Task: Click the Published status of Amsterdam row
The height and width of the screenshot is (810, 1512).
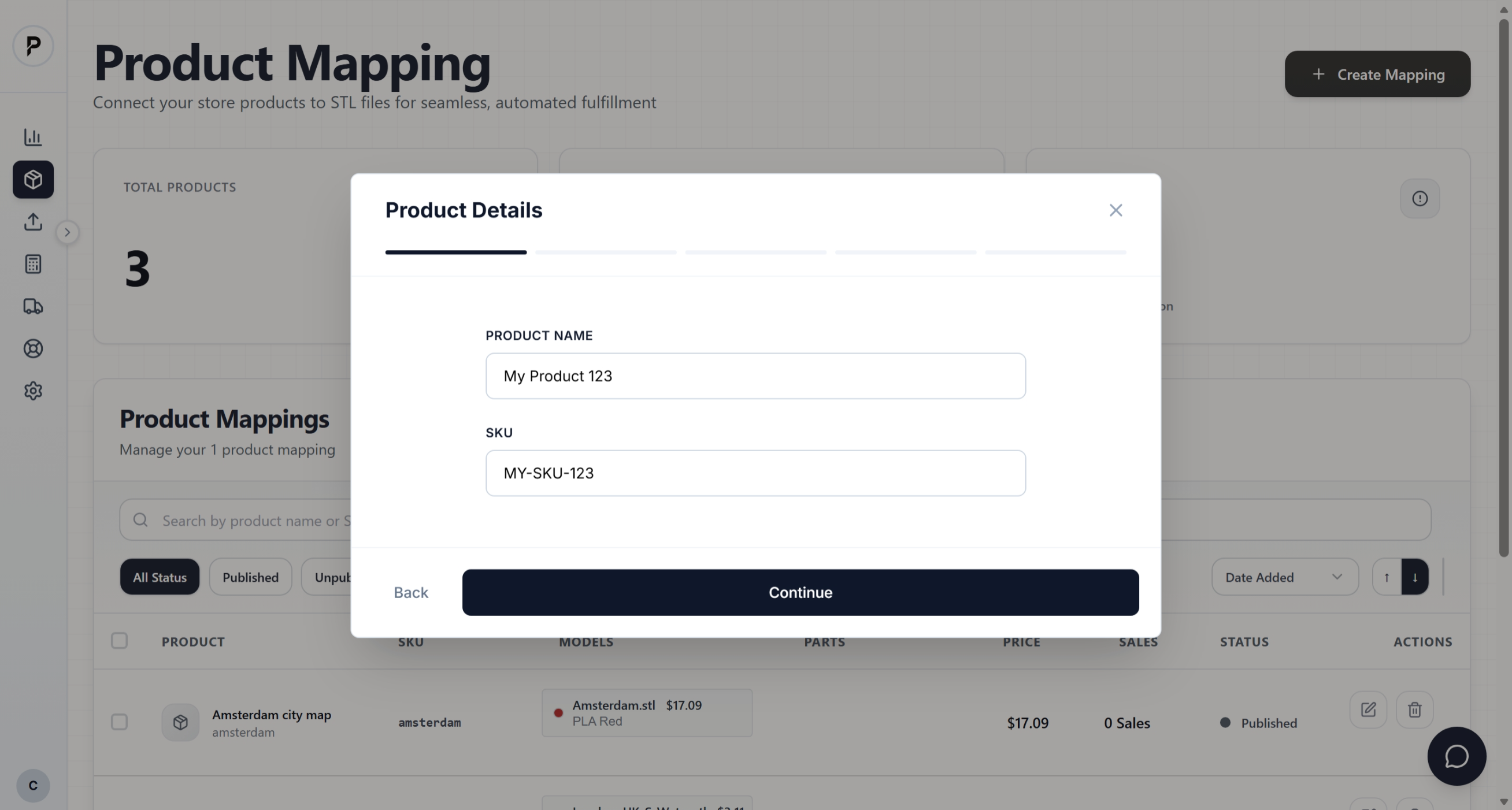Action: point(1258,723)
